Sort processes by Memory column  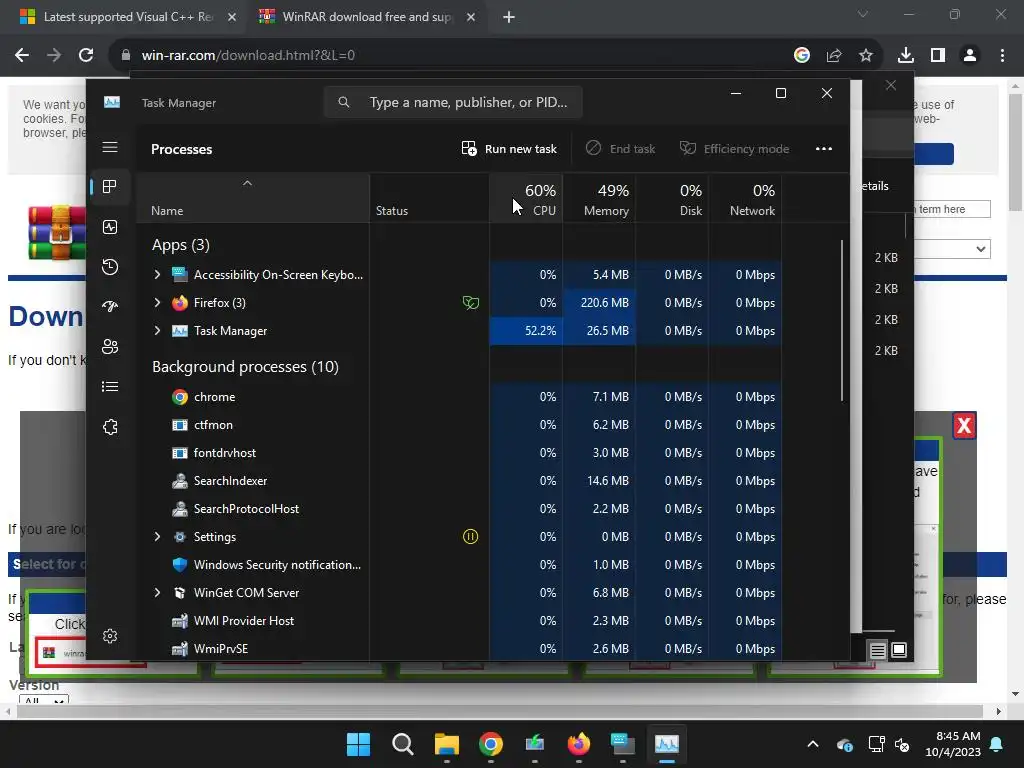(x=599, y=199)
